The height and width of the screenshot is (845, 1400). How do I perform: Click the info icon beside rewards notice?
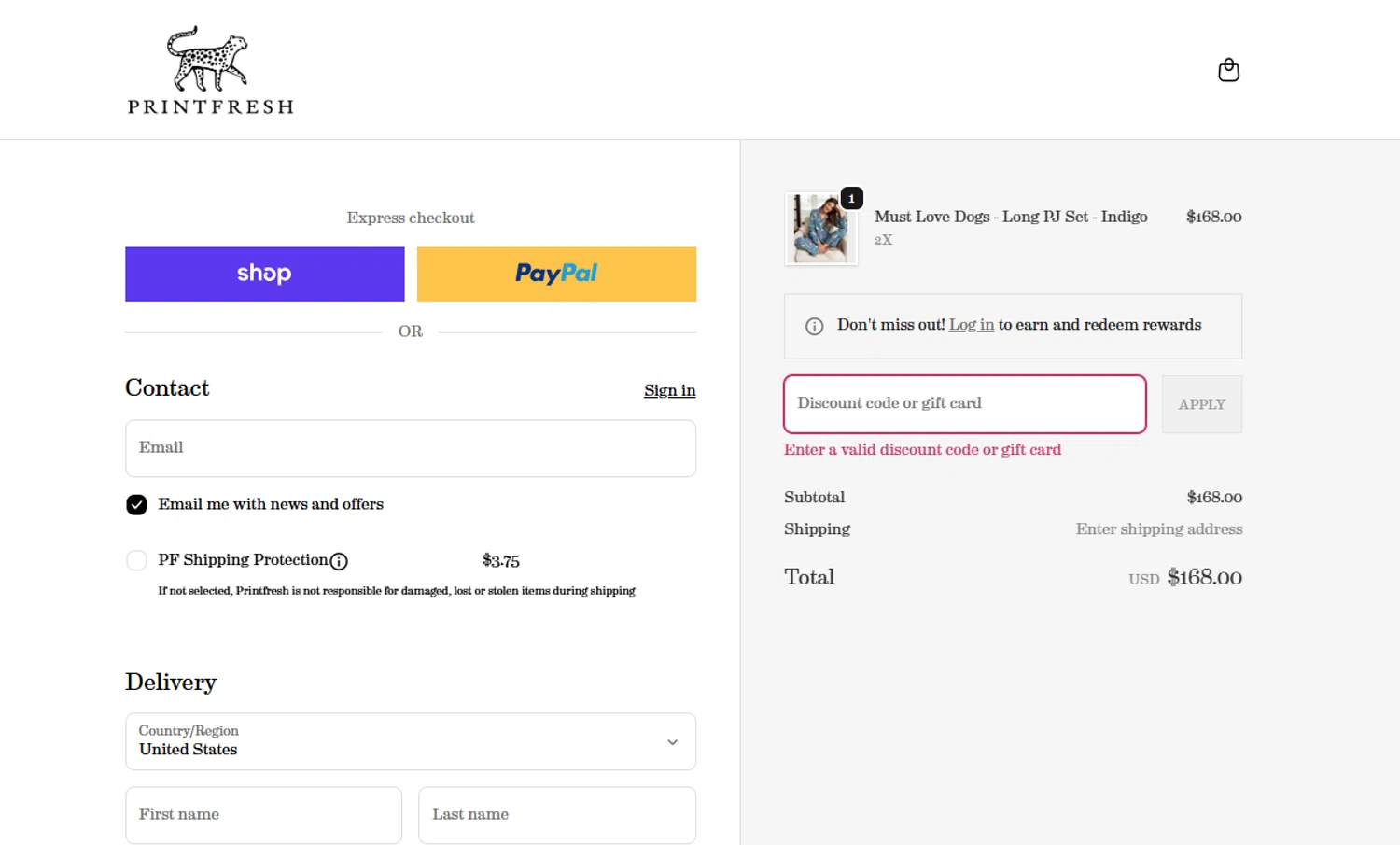pyautogui.click(x=814, y=326)
